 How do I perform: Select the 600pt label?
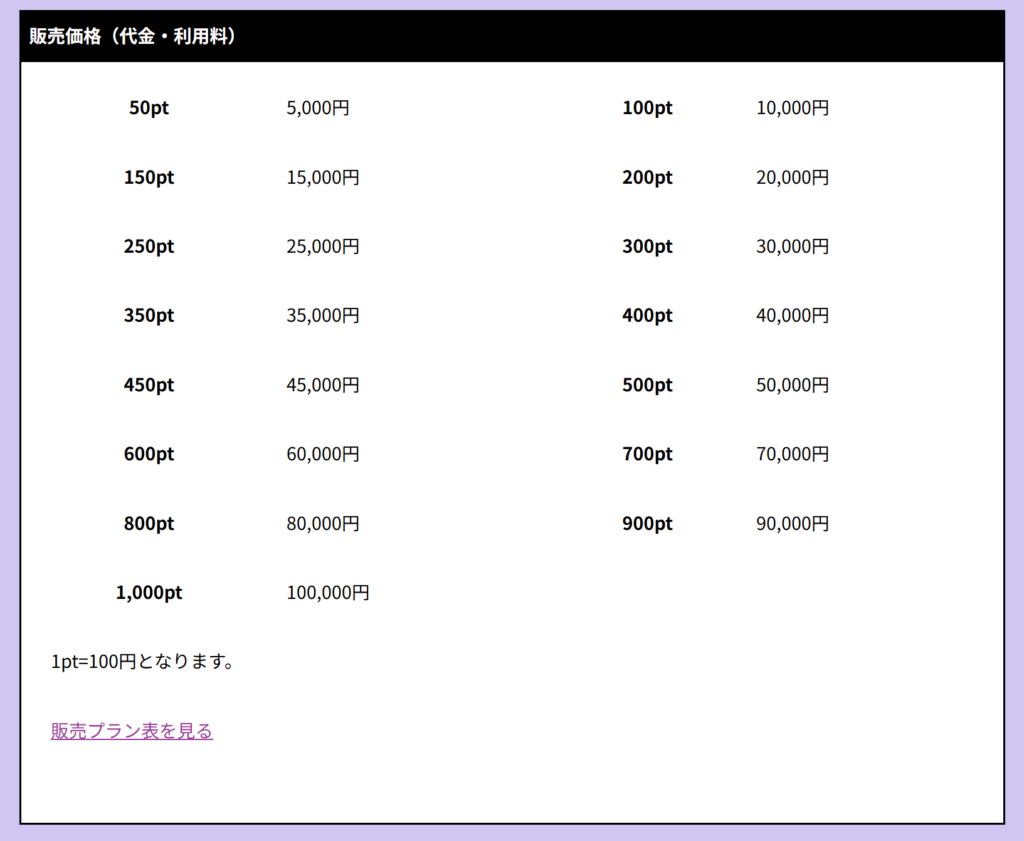[x=149, y=454]
